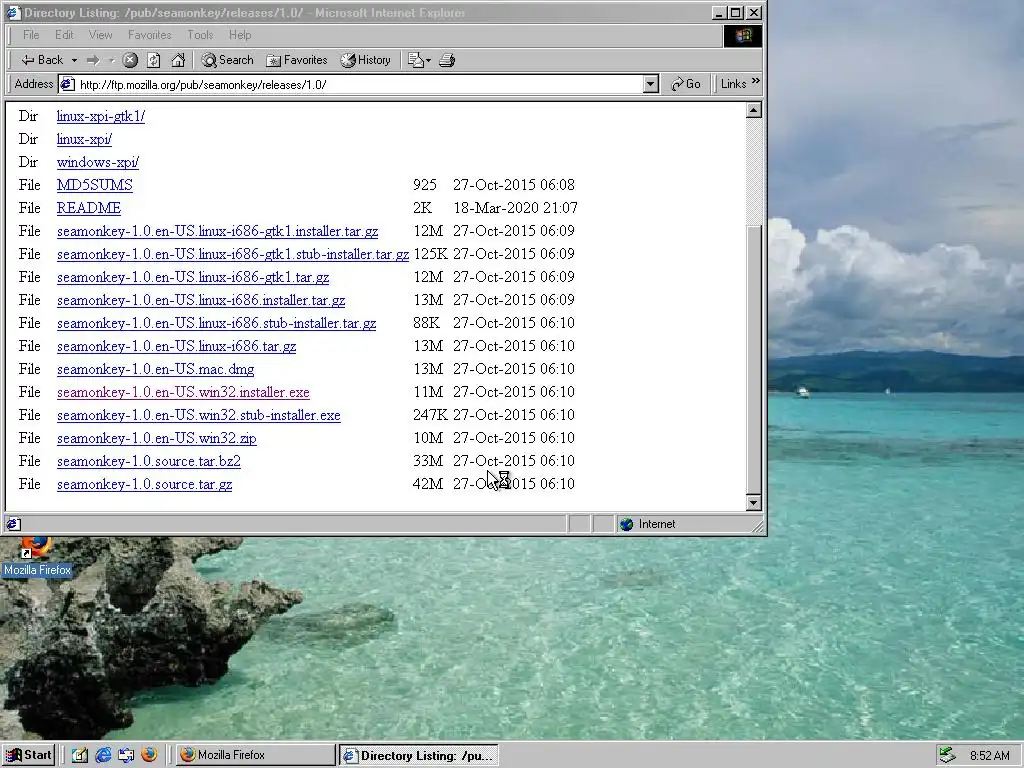Download seamonkey-1.0.en-US.linux-i686-gtk1.tar.gz
Viewport: 1024px width, 768px height.
(193, 277)
